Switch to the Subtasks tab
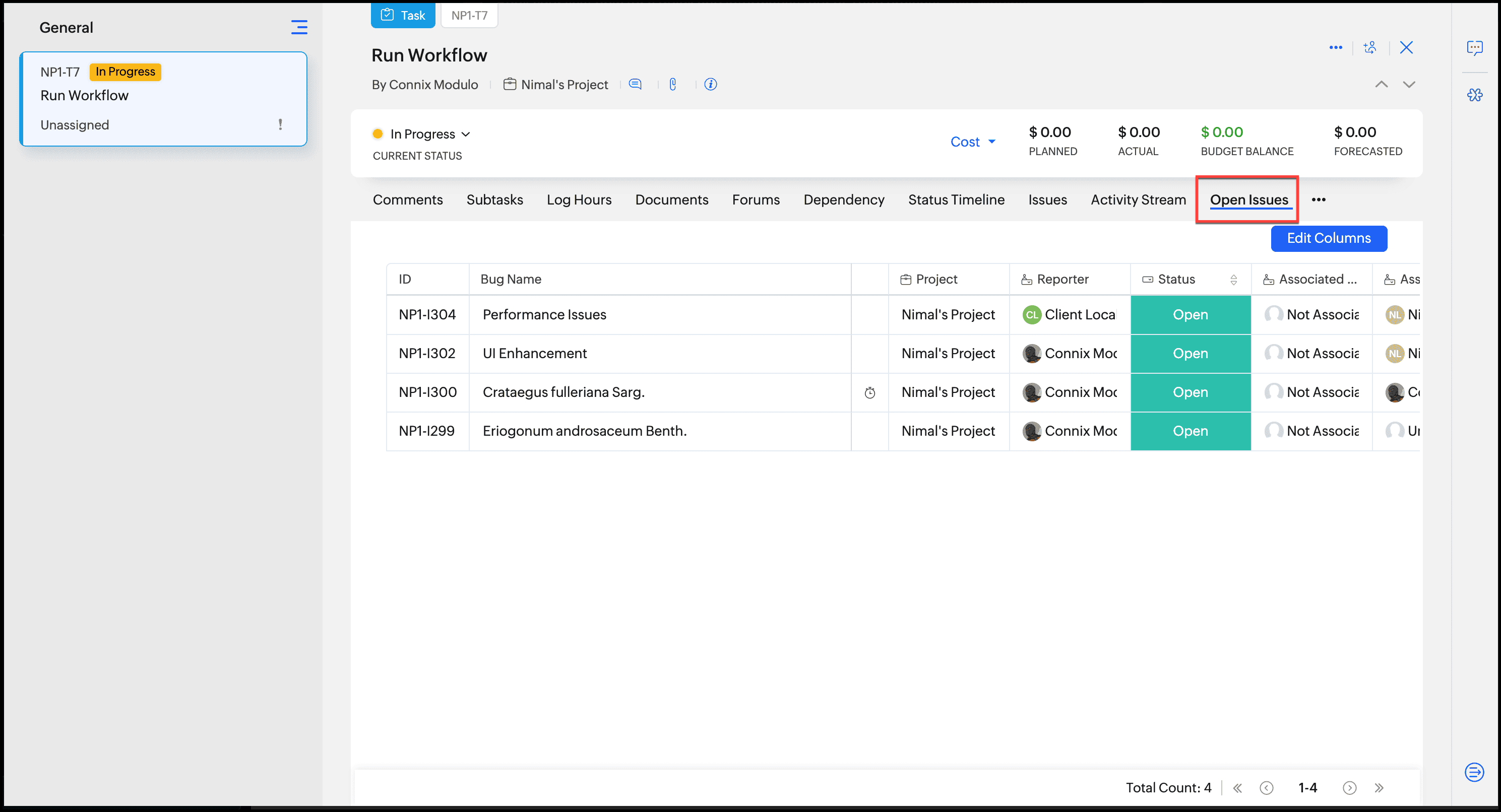Screen dimensions: 1501x812 pos(494,200)
